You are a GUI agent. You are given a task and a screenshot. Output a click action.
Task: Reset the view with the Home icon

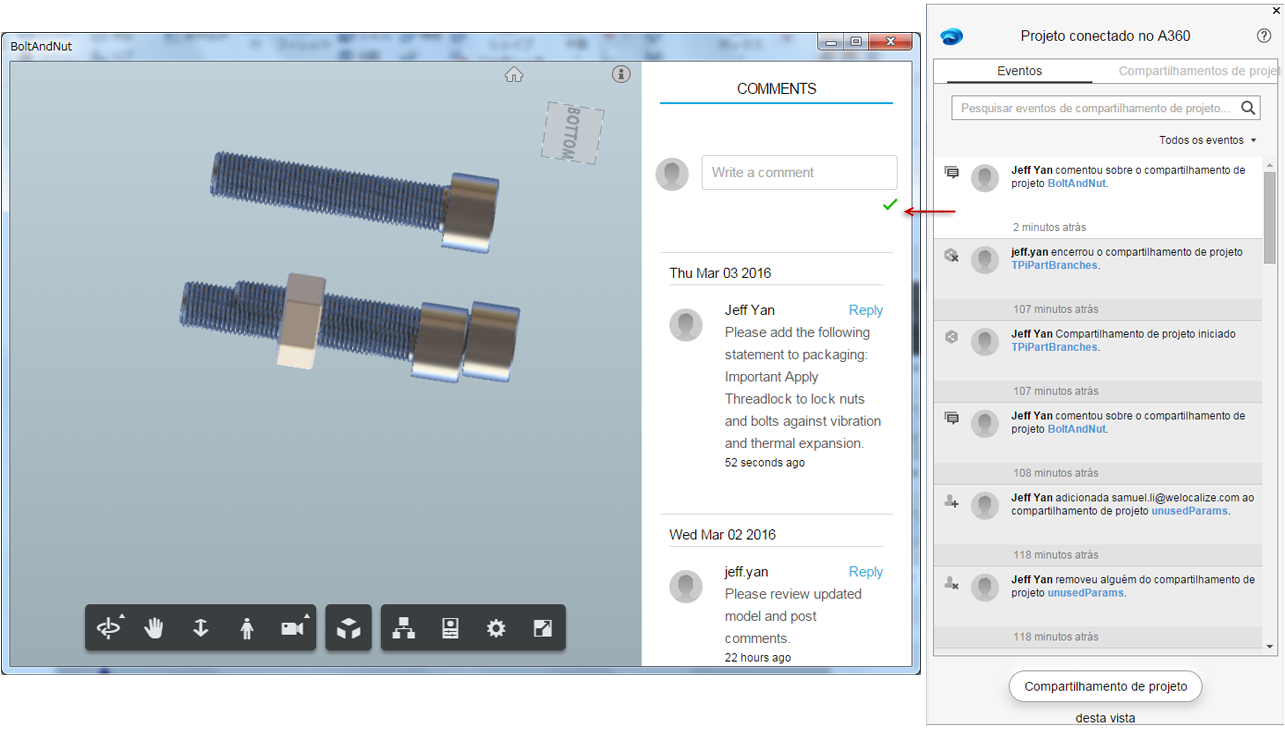514,74
